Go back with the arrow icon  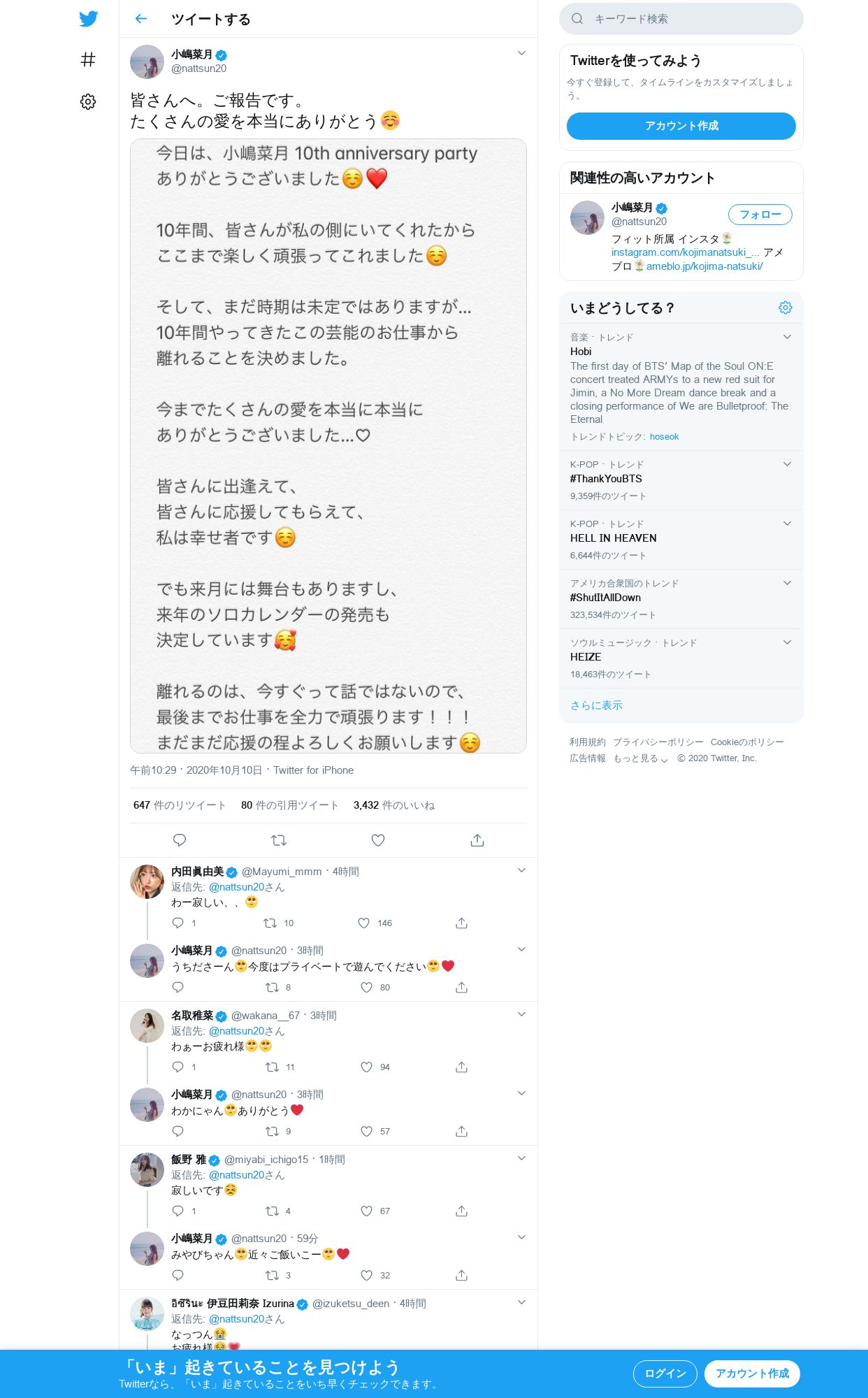coord(141,19)
